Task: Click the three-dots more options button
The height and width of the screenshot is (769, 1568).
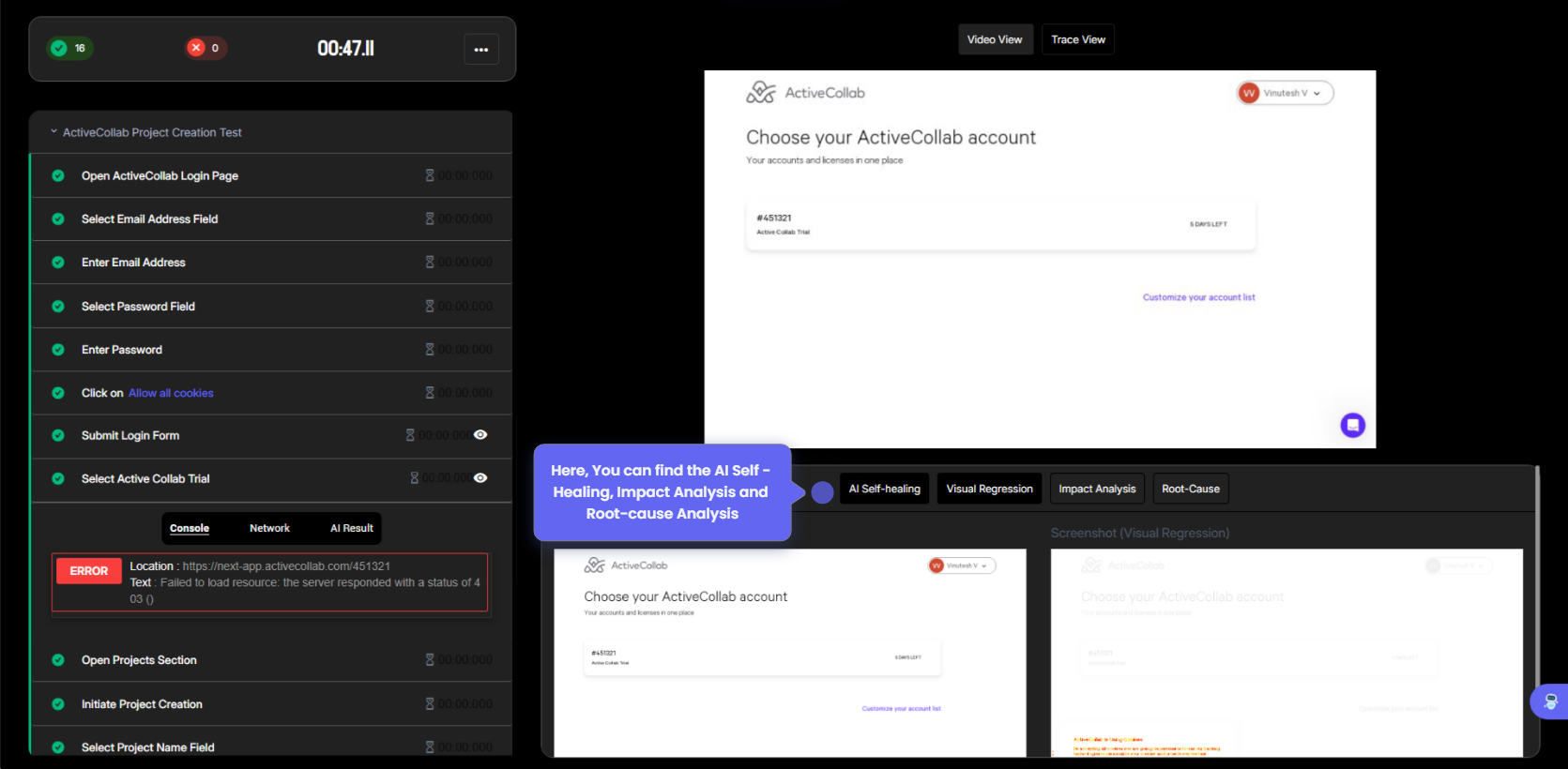Action: click(480, 50)
